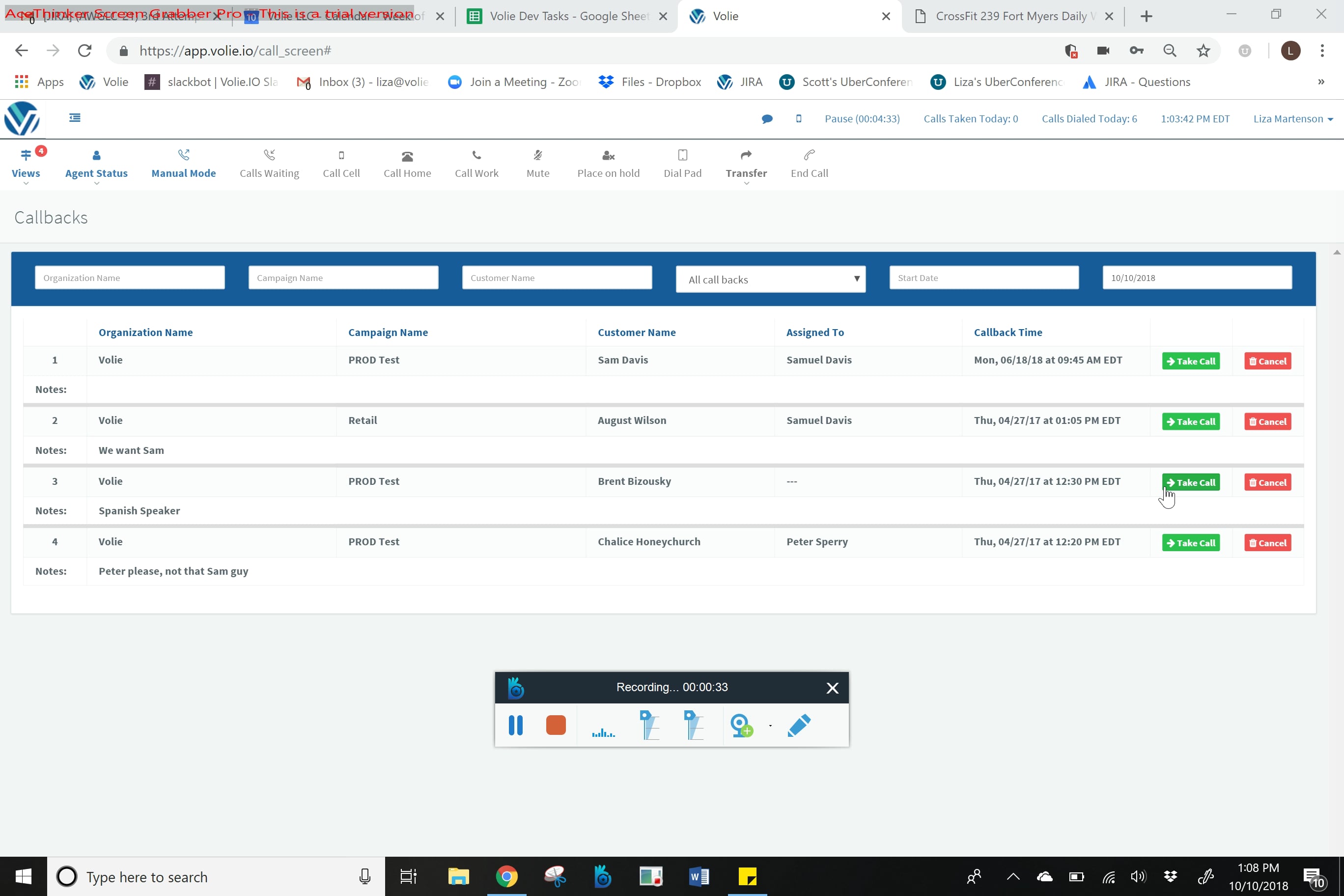Click the Start Date field
Screen dimensions: 1344x896
[984, 278]
